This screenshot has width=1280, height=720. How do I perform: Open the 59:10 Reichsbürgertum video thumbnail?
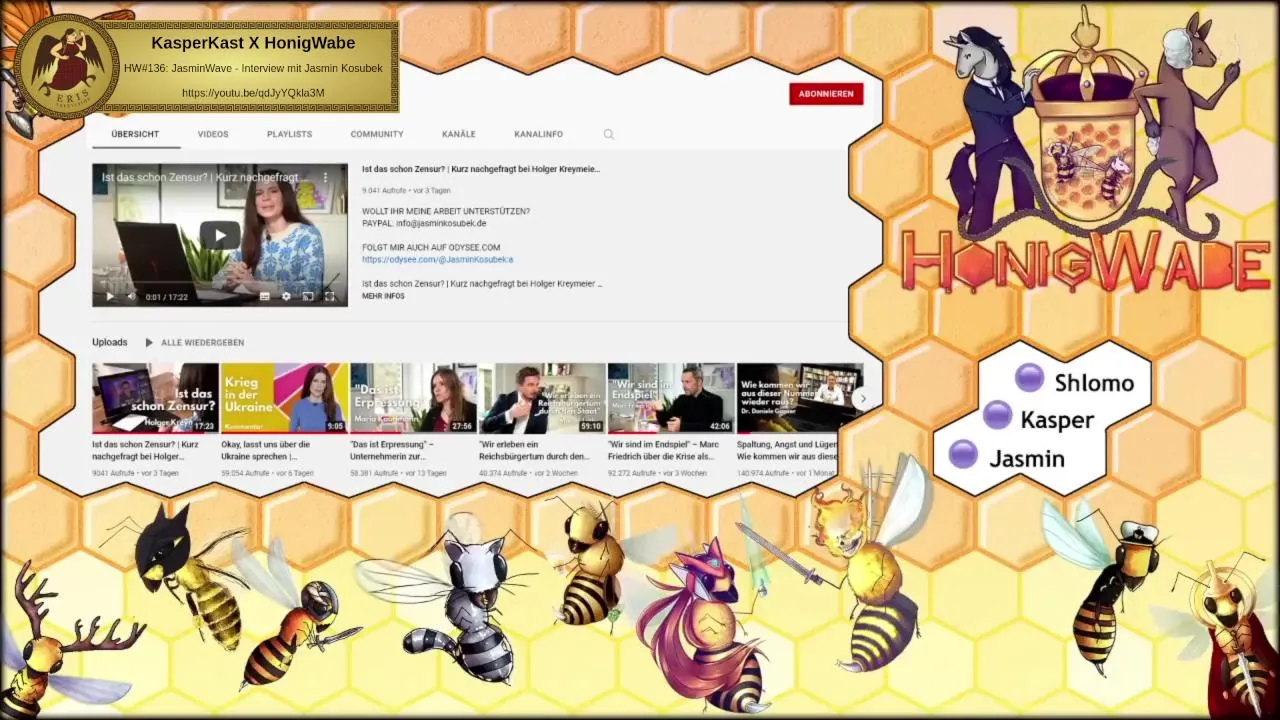pyautogui.click(x=542, y=398)
